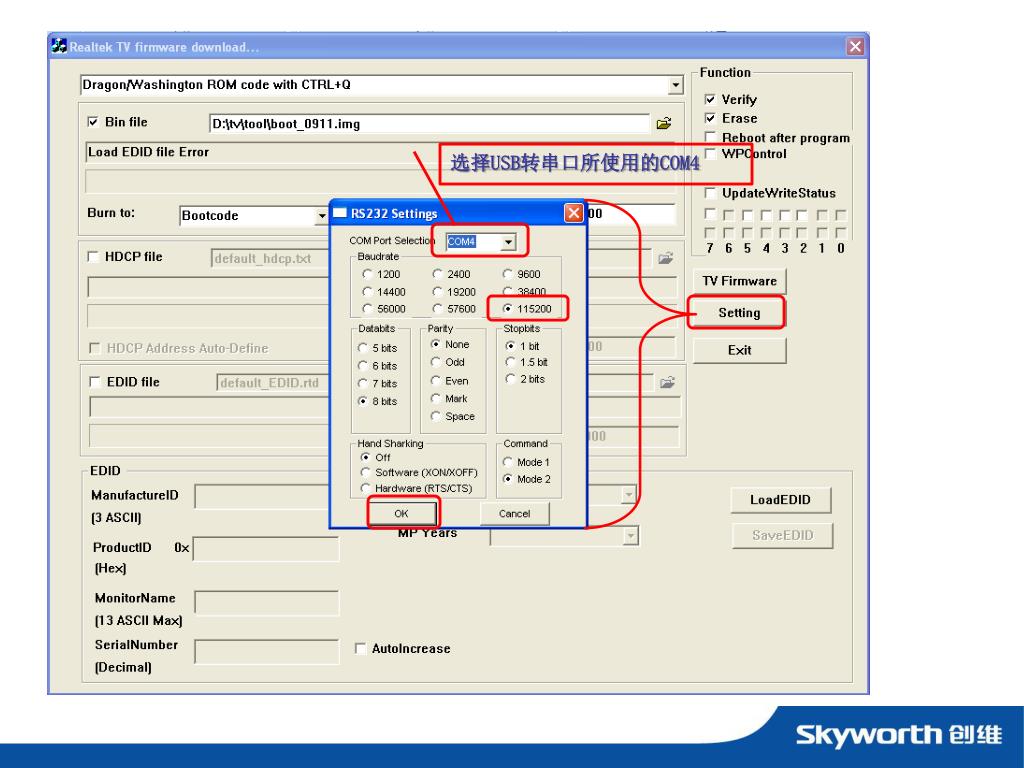
Task: Expand the ROM code type dropdown
Action: (675, 85)
